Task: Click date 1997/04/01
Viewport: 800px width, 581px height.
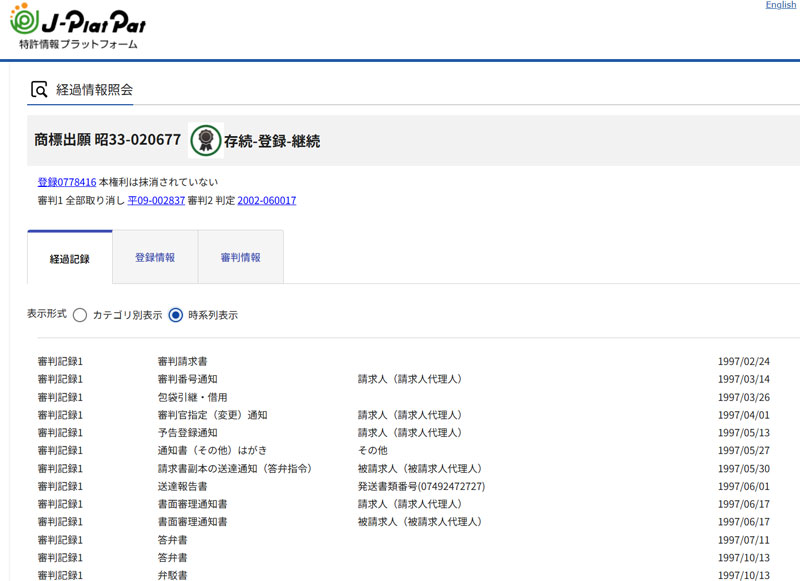Action: pos(743,415)
